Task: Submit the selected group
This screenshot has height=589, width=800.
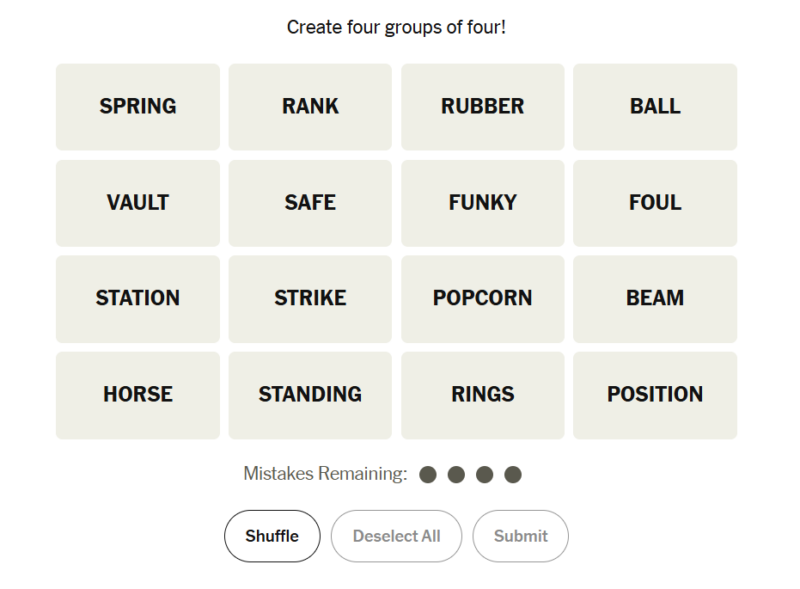Action: click(520, 536)
